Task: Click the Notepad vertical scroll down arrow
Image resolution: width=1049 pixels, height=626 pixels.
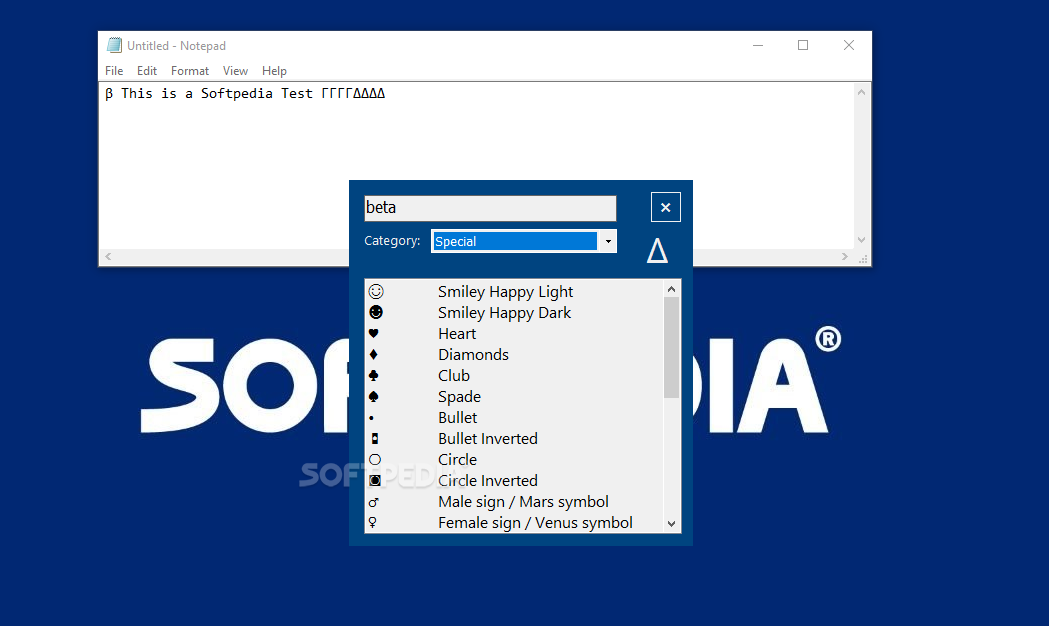Action: [862, 239]
